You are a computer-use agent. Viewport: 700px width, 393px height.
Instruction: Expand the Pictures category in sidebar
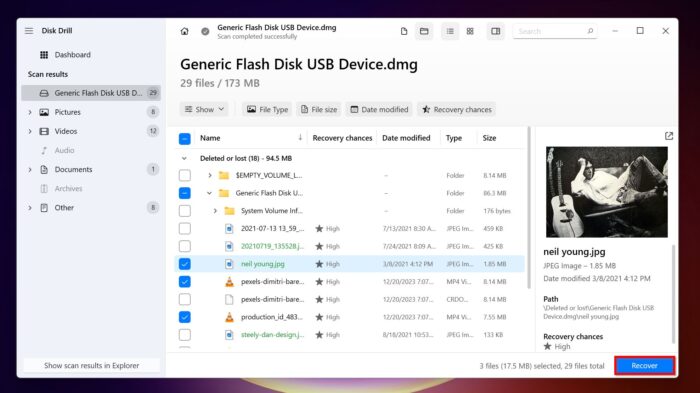(x=30, y=112)
